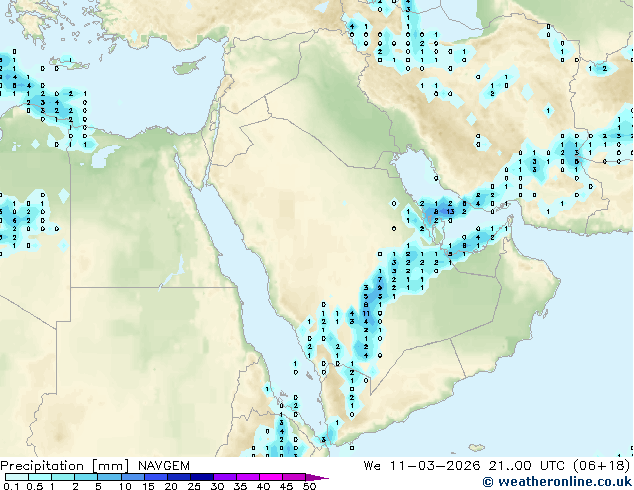Click legend tick label "30"
This screenshot has width=634, height=490.
point(217,486)
